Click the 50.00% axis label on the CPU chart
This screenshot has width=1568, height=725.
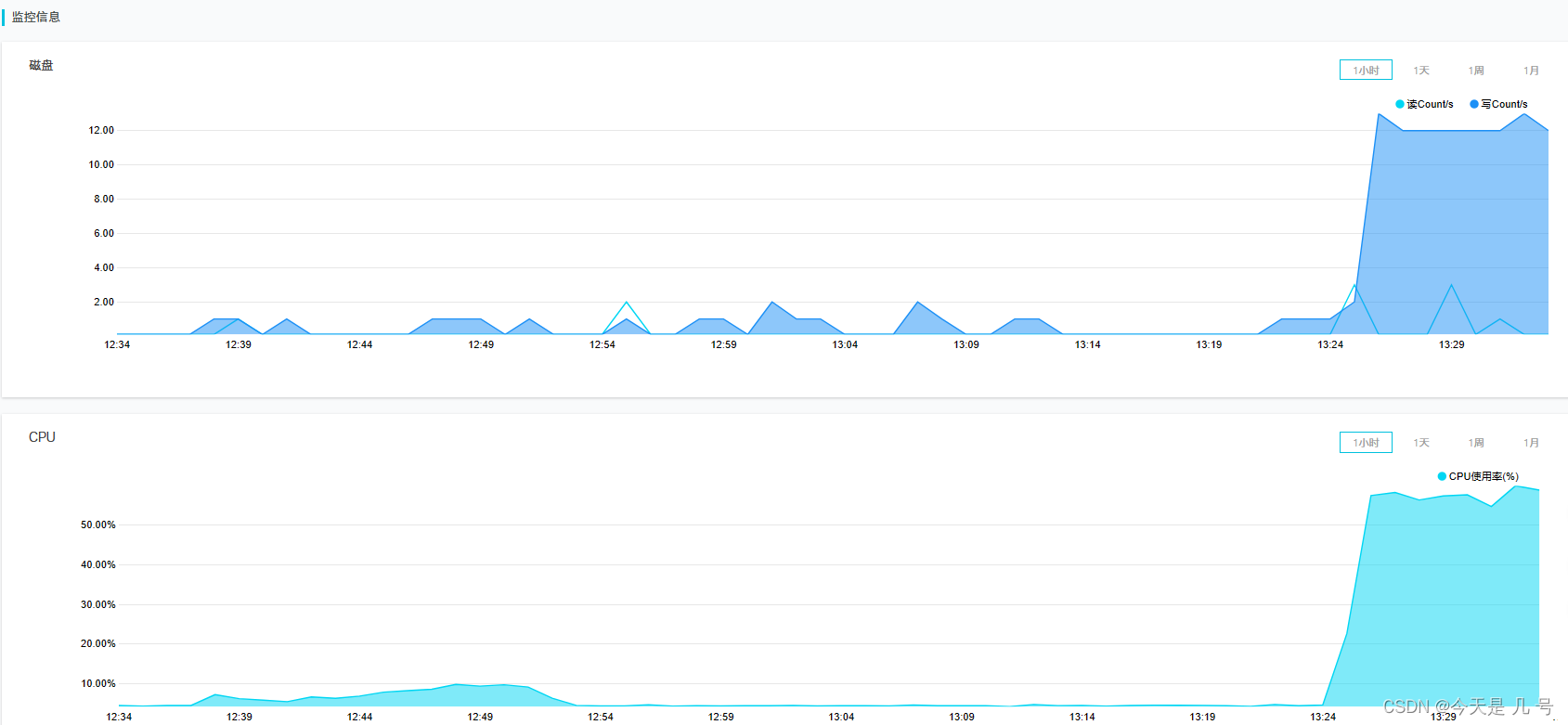point(98,524)
